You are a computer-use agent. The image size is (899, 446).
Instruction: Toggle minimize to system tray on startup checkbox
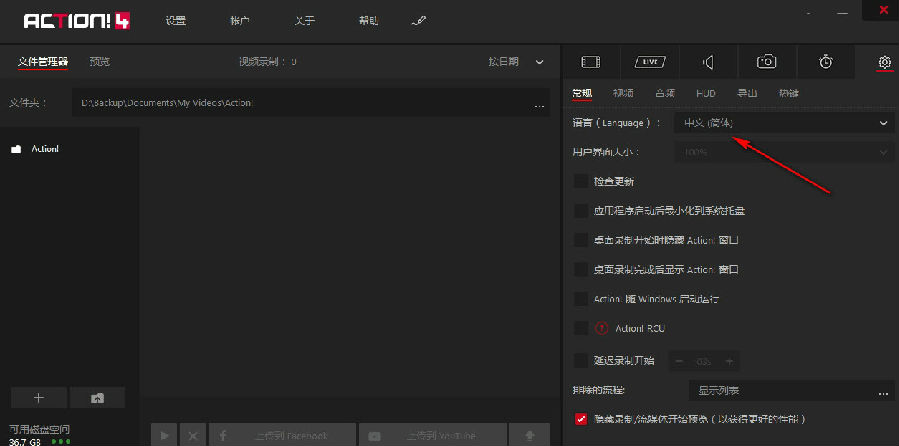[x=581, y=210]
